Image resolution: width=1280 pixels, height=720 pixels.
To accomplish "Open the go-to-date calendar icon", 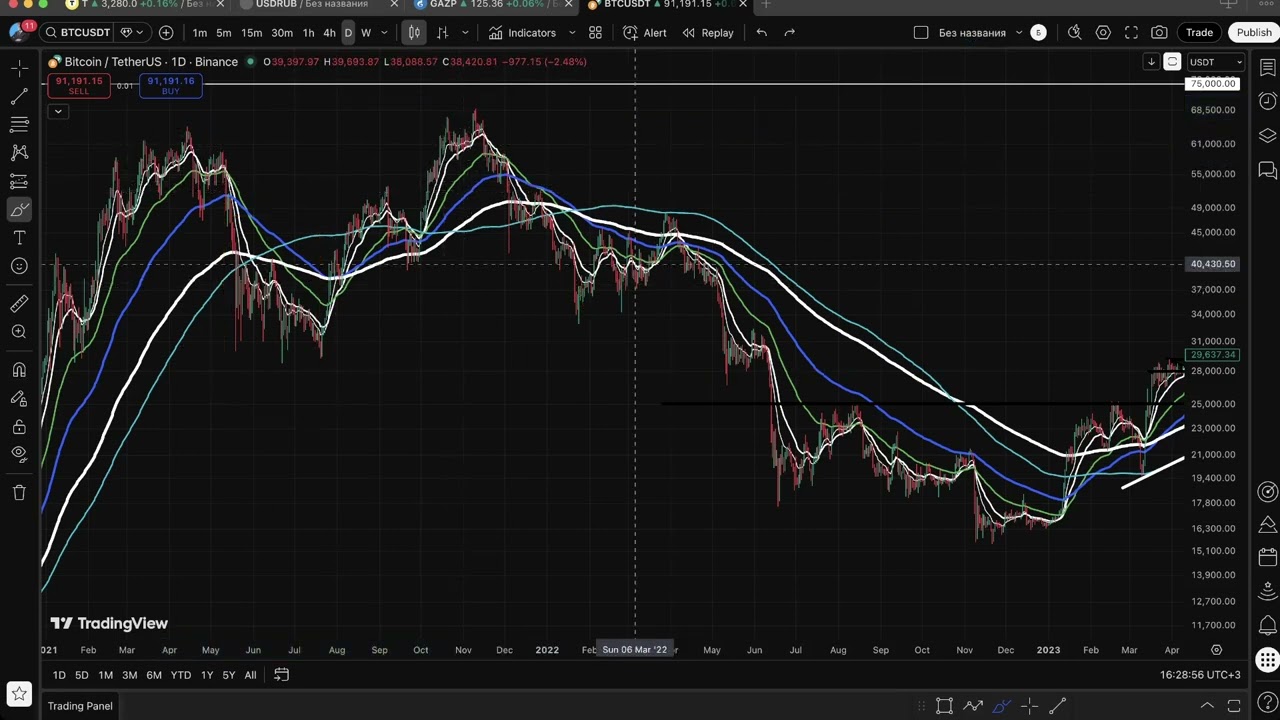I will point(282,675).
